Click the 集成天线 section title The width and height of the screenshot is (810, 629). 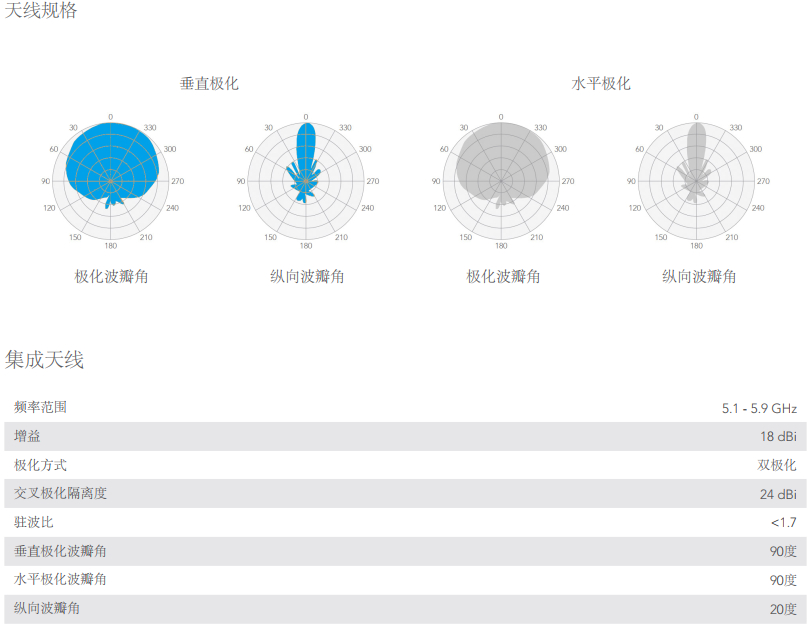tap(44, 359)
